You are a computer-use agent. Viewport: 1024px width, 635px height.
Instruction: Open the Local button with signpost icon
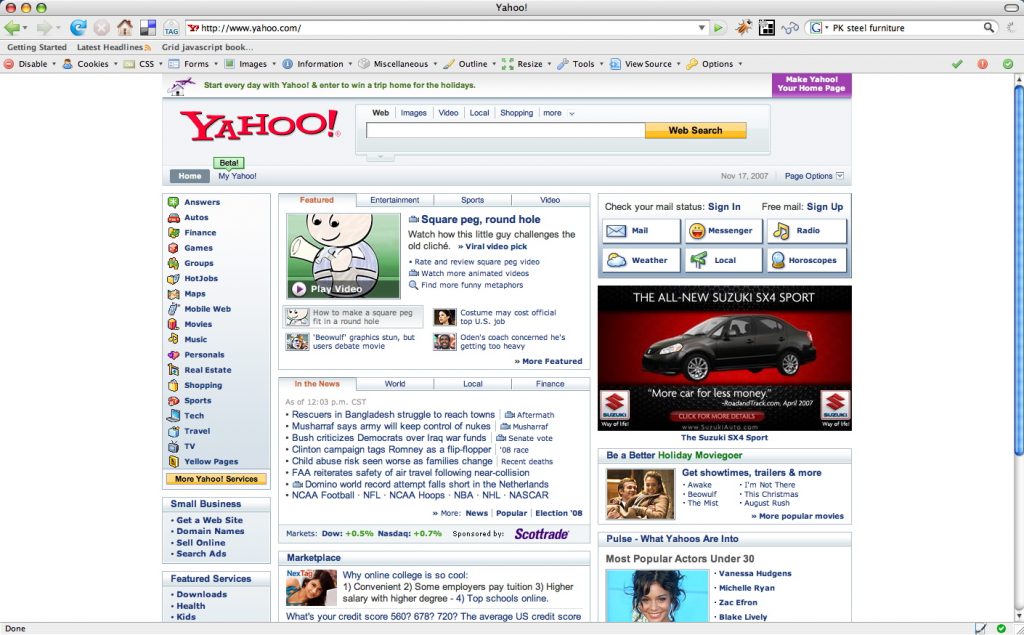[723, 260]
